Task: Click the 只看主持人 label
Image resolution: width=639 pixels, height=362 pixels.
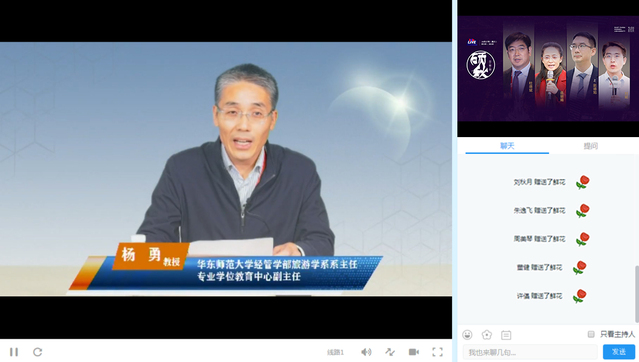Action: tap(617, 334)
